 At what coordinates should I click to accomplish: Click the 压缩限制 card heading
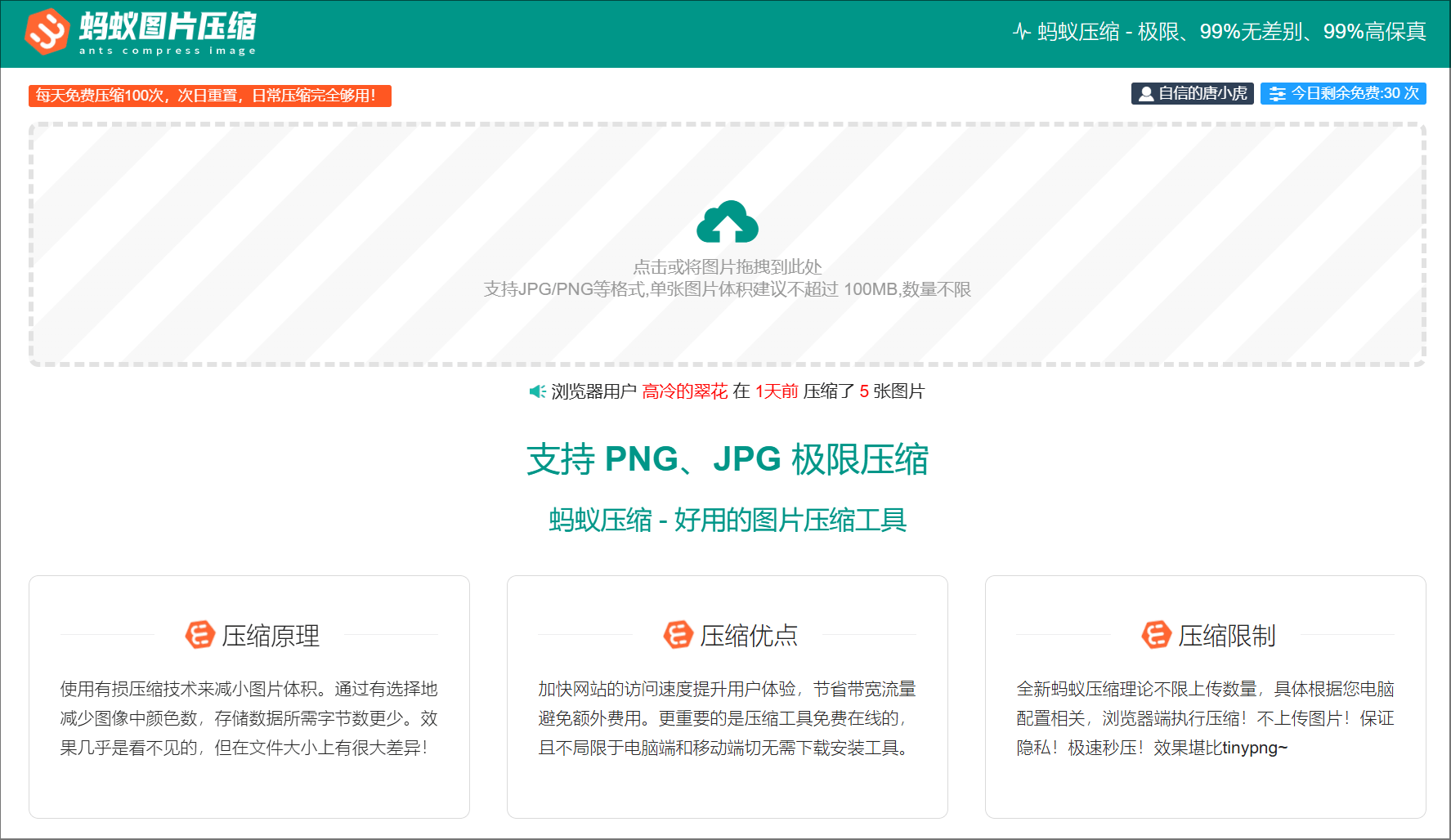click(1226, 636)
